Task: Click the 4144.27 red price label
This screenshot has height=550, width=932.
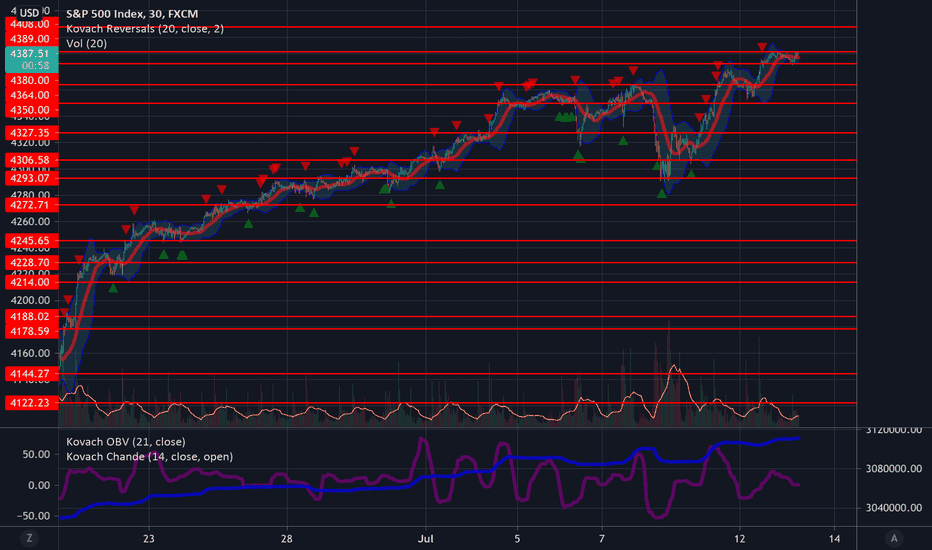Action: click(32, 374)
